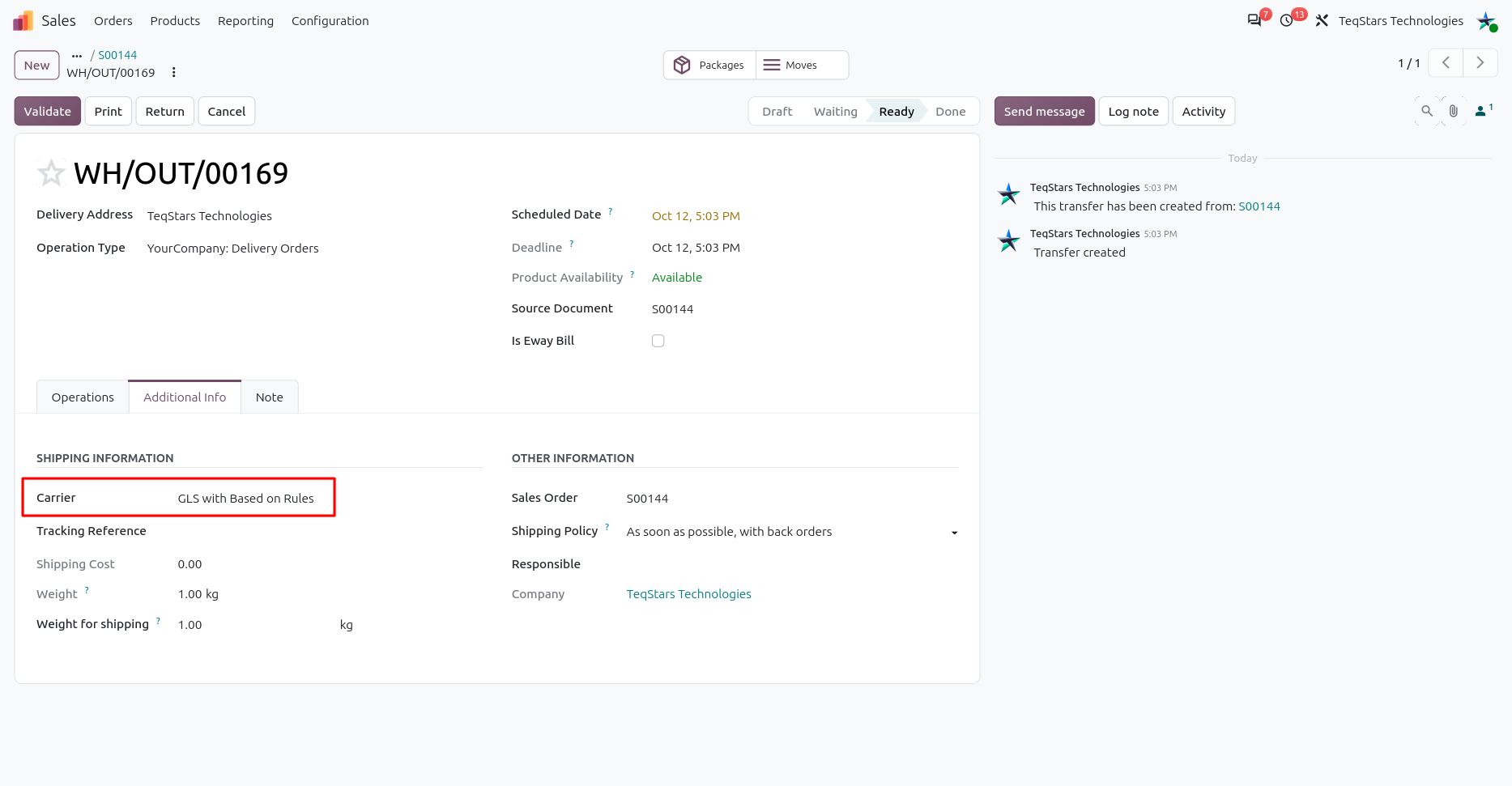Open the activities clock icon

1287,21
